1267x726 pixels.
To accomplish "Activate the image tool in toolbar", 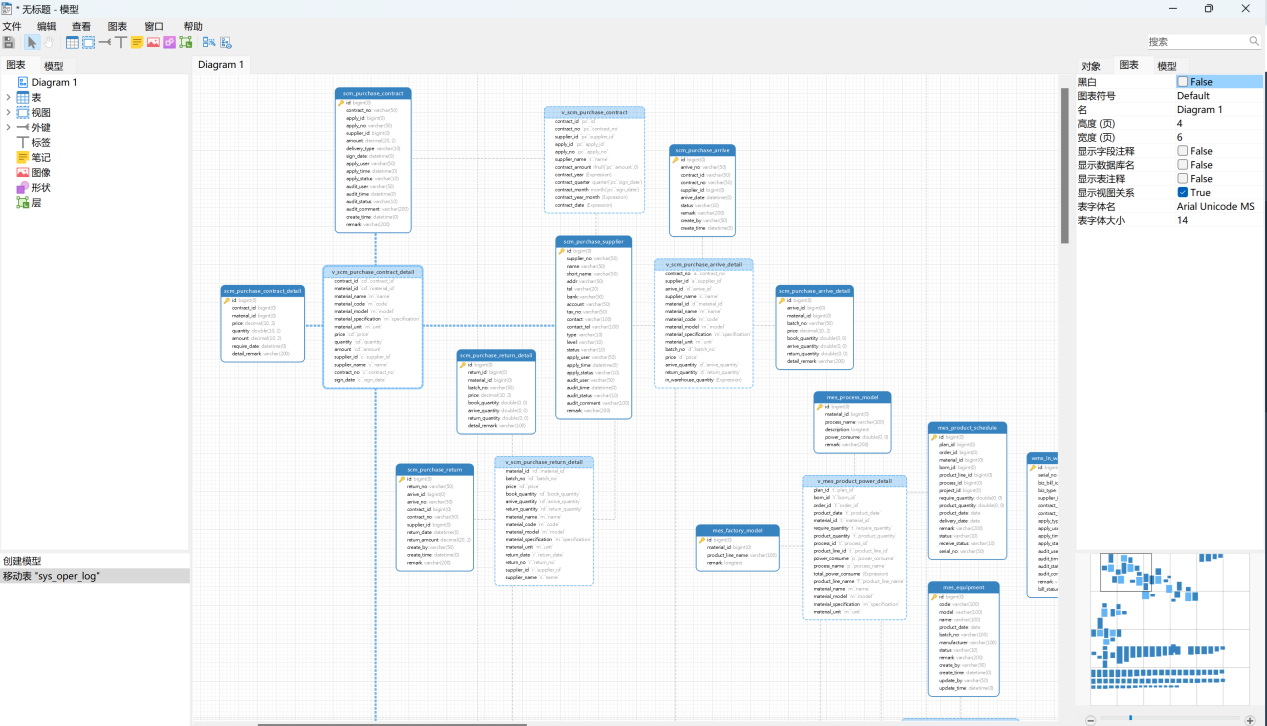I will [154, 42].
